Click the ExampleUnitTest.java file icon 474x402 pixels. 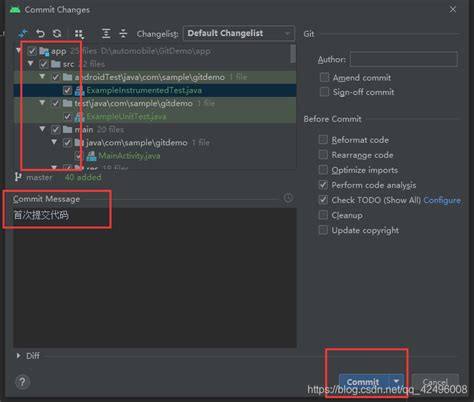tap(79, 117)
